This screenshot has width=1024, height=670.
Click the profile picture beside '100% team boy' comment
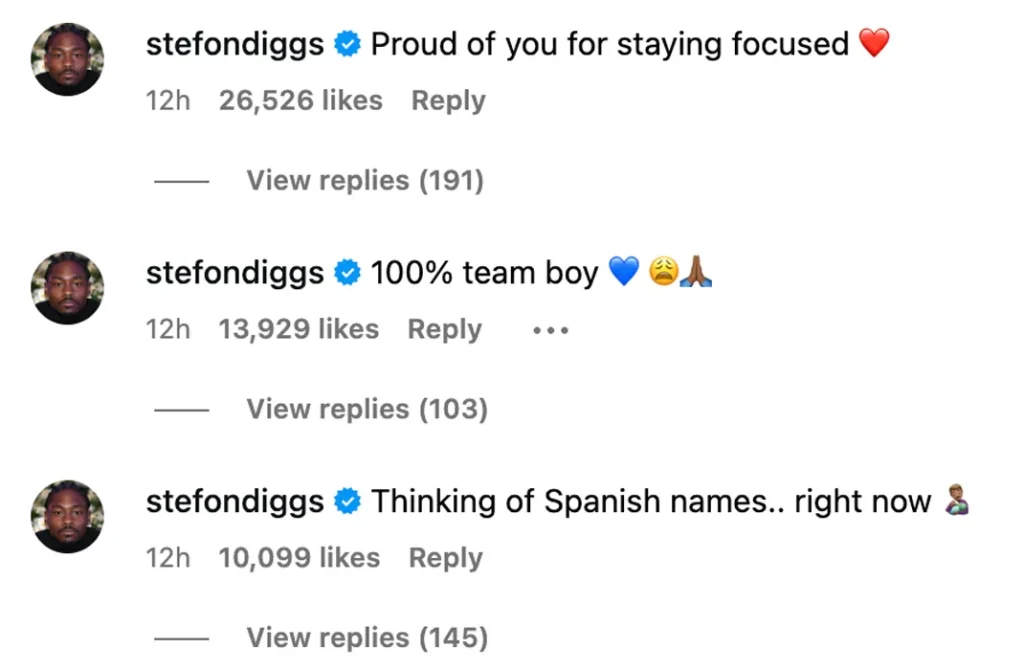pos(68,288)
